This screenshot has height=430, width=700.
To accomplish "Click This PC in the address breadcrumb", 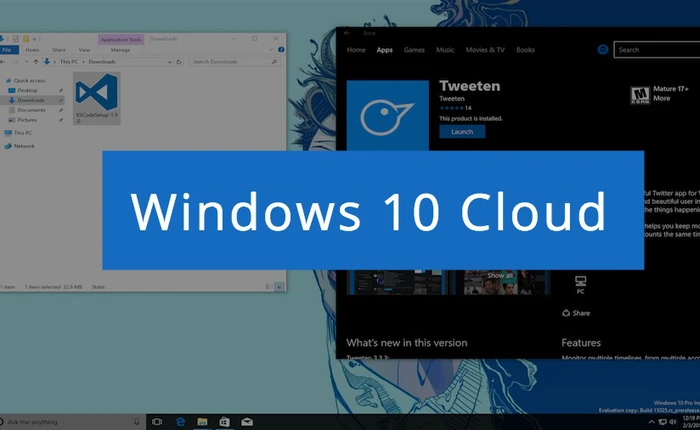I will point(69,62).
